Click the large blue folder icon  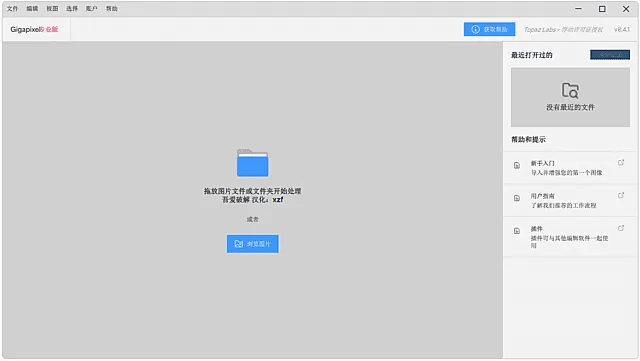coord(253,163)
